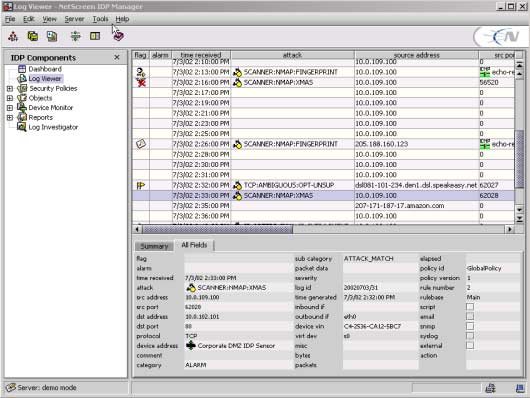530x398 pixels.
Task: Click the green page-copy toolbar icon
Action: point(52,36)
